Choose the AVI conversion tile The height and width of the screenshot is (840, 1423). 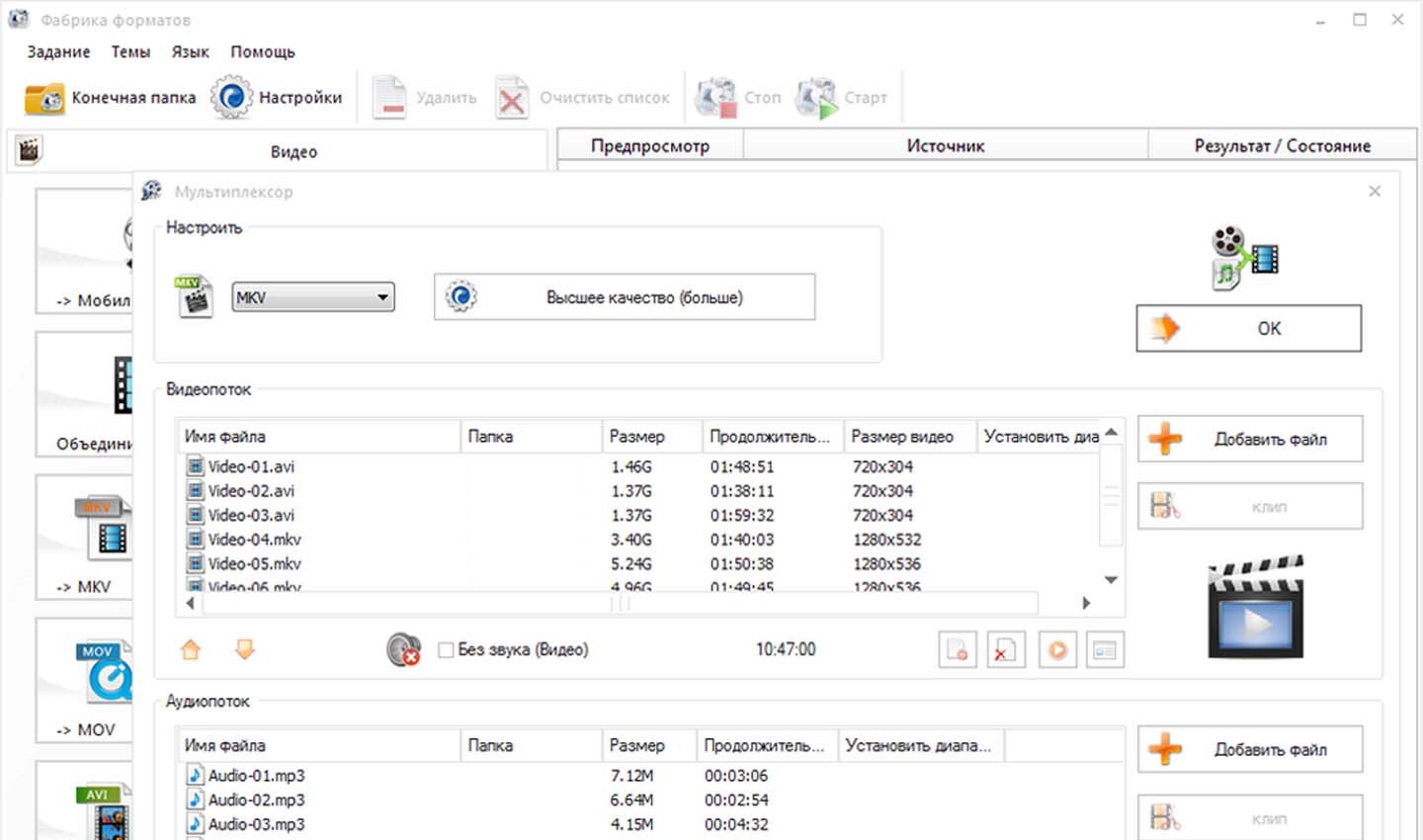pos(85,800)
